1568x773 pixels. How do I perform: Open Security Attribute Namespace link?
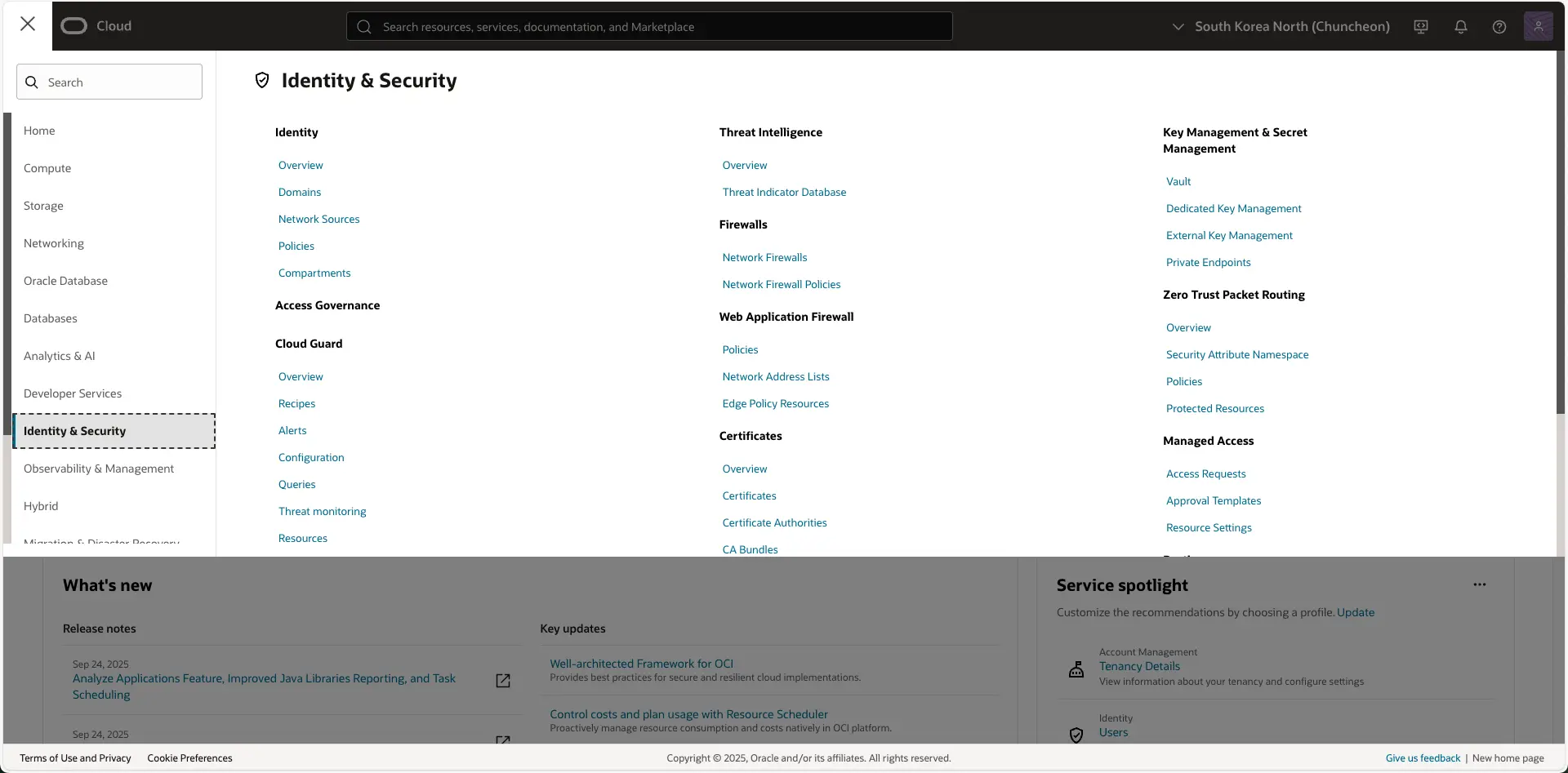coord(1237,354)
